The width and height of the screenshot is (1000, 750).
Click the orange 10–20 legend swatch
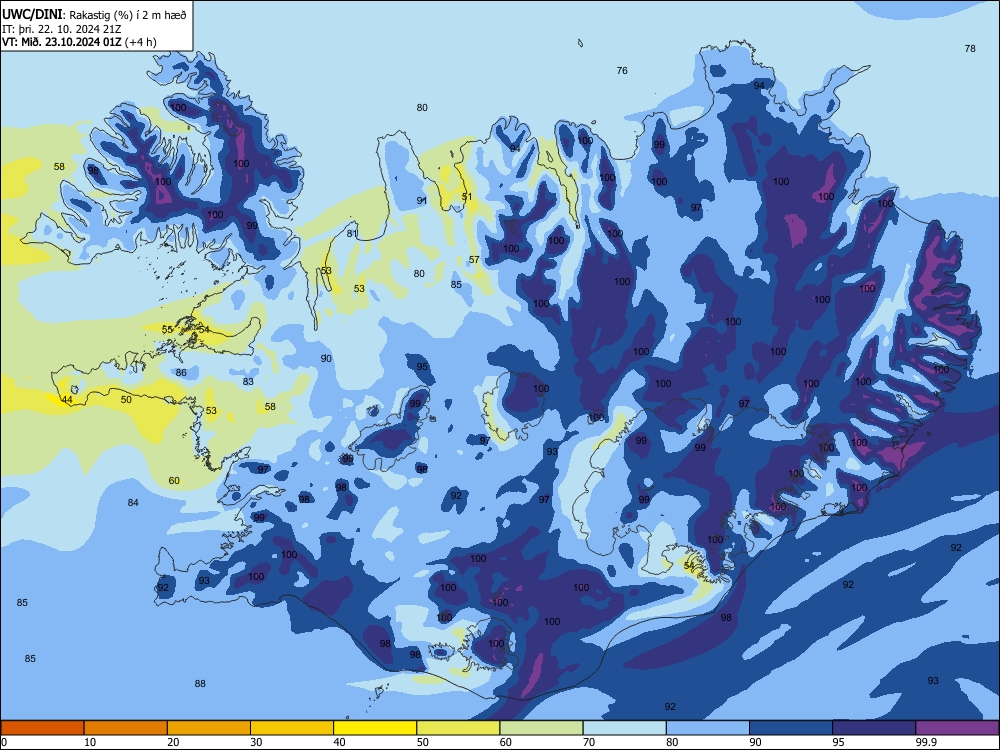pyautogui.click(x=126, y=728)
